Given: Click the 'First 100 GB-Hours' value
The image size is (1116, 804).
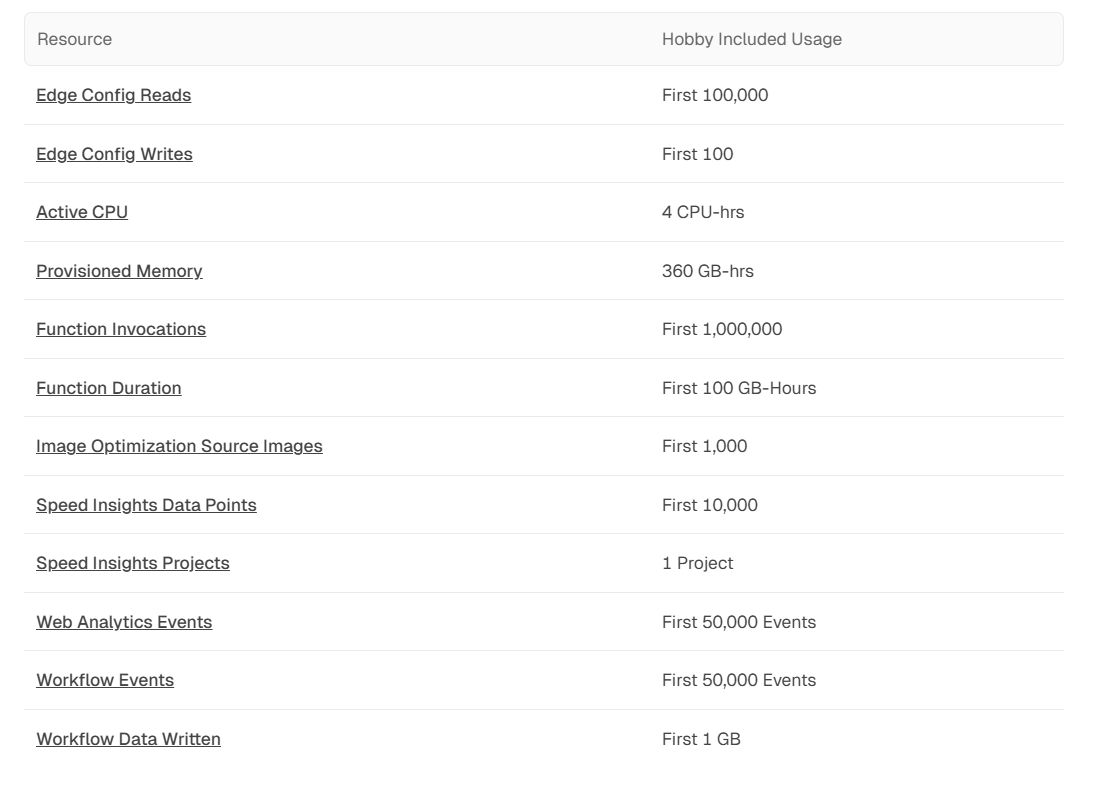Looking at the screenshot, I should coord(739,388).
